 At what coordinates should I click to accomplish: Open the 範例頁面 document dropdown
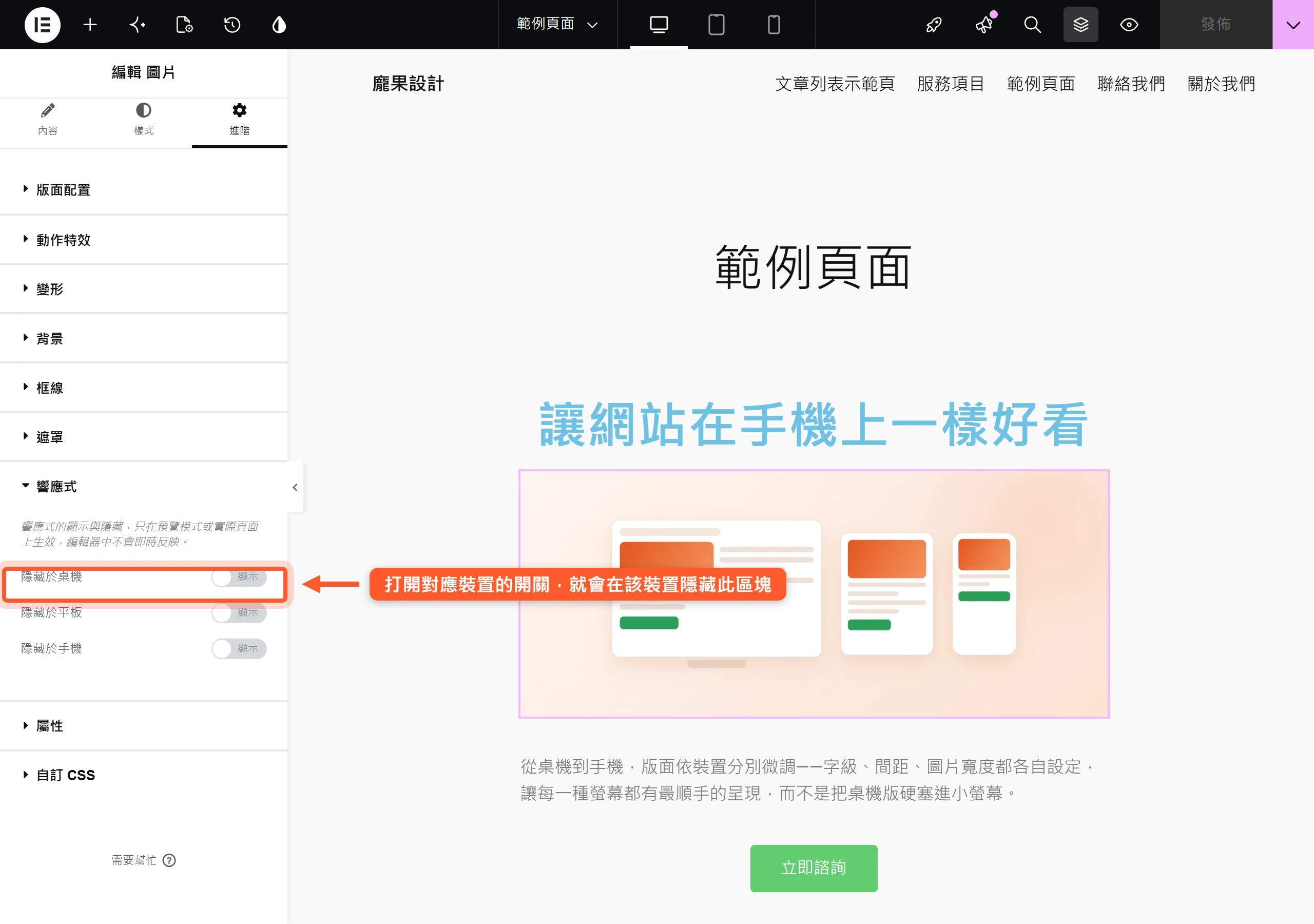(557, 25)
